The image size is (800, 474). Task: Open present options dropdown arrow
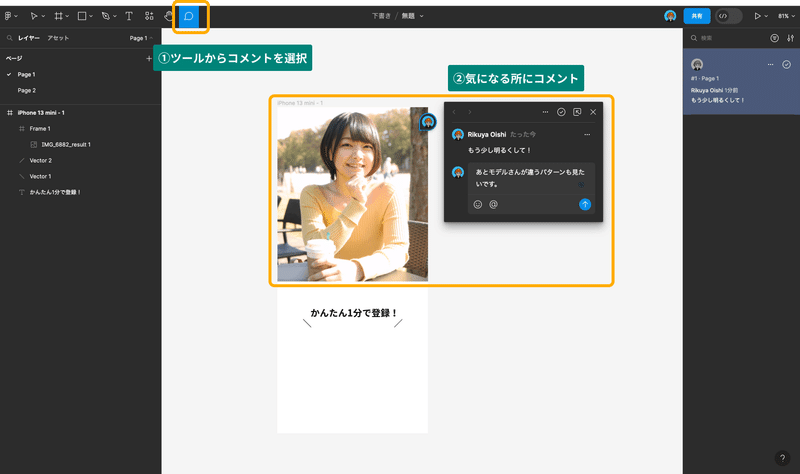(766, 16)
